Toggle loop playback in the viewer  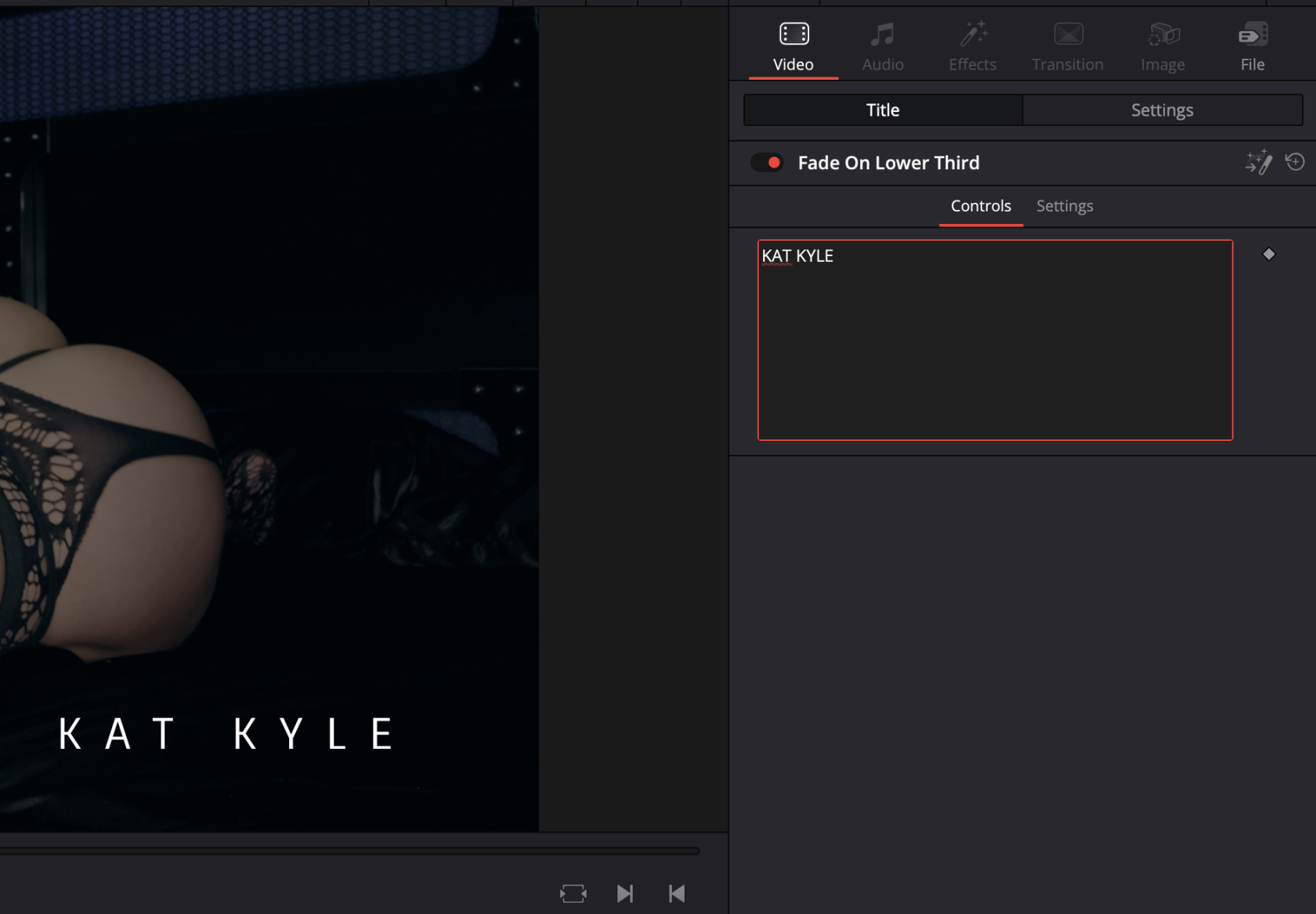(573, 894)
